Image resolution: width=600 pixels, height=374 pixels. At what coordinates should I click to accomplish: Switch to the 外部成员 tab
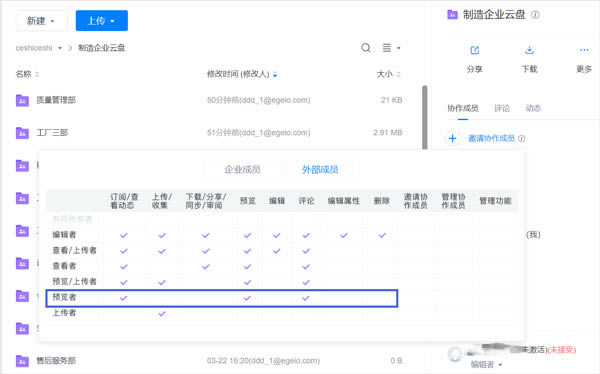click(x=320, y=170)
